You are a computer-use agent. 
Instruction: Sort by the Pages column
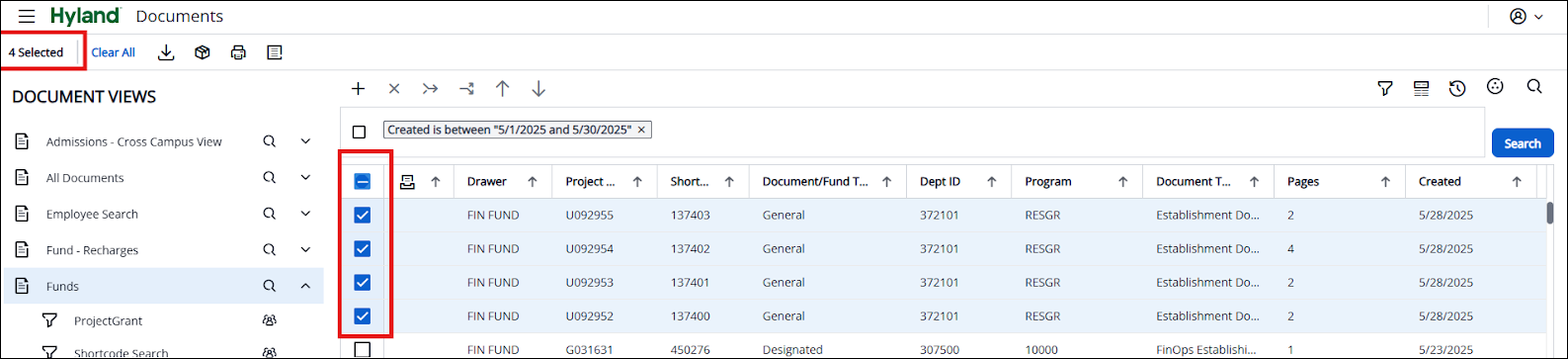click(1339, 182)
